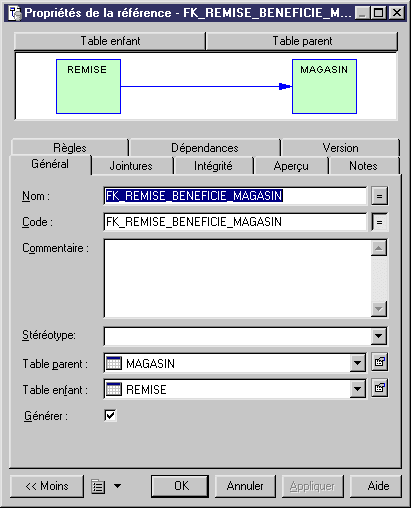Toggle the equals button next to Code
Viewport: 411px width, 508px height.
coord(379,222)
